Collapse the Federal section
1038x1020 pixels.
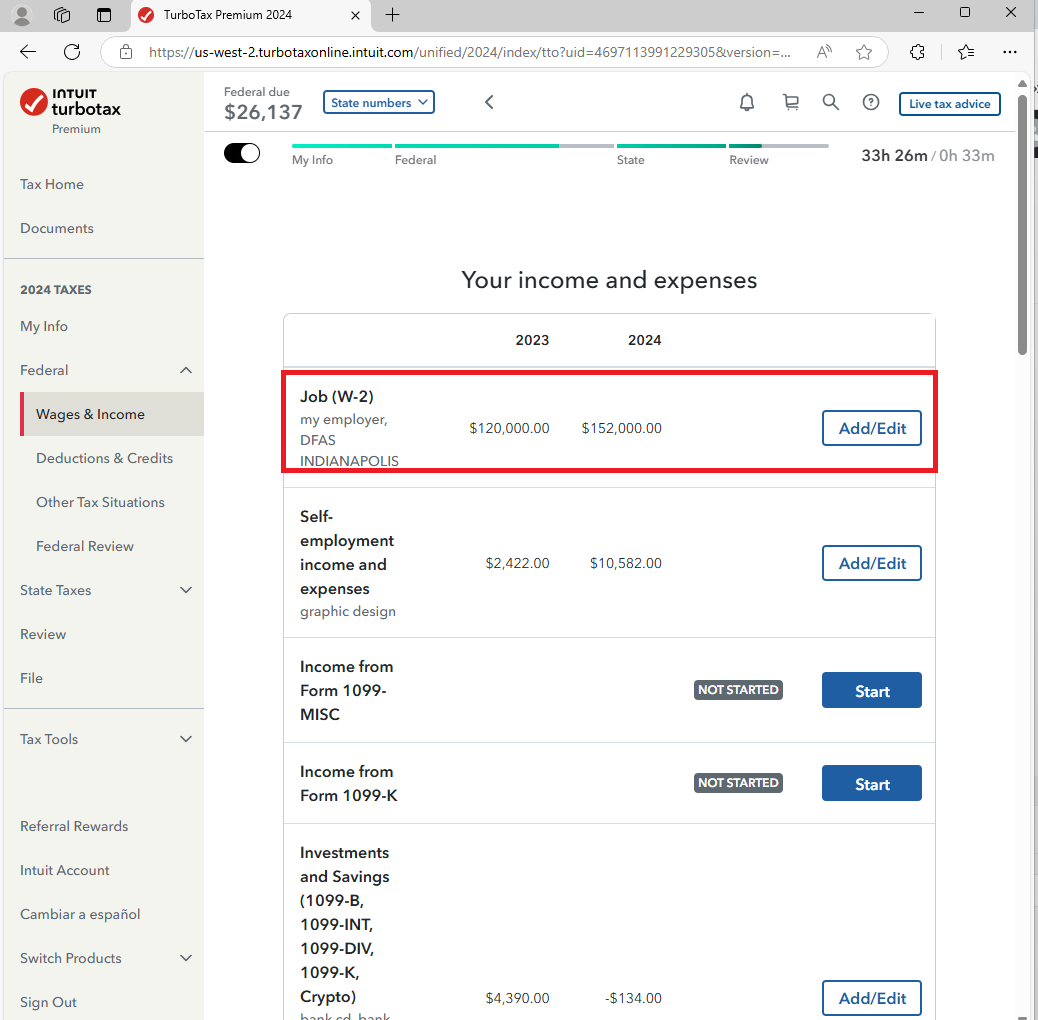click(x=186, y=370)
